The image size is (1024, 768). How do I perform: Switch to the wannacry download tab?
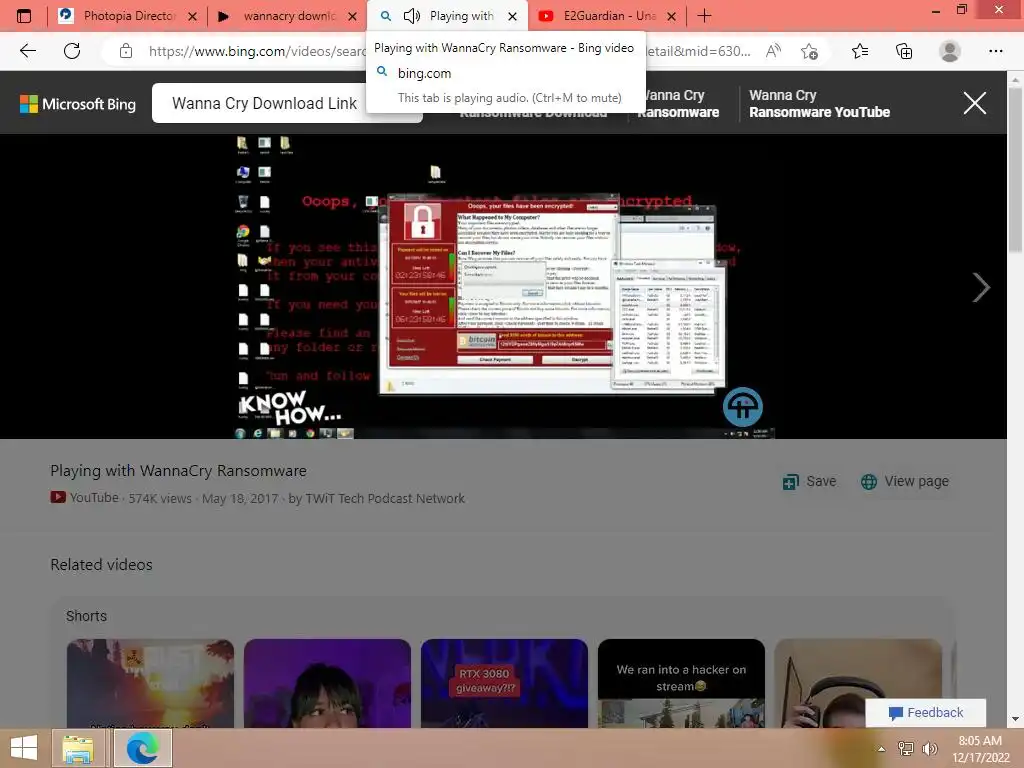point(287,16)
